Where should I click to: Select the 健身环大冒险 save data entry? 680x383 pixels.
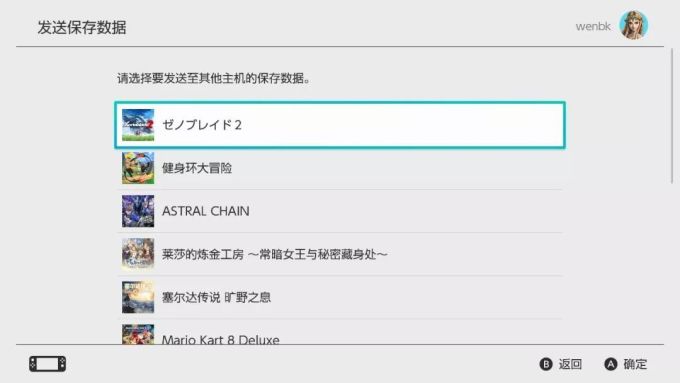340,168
